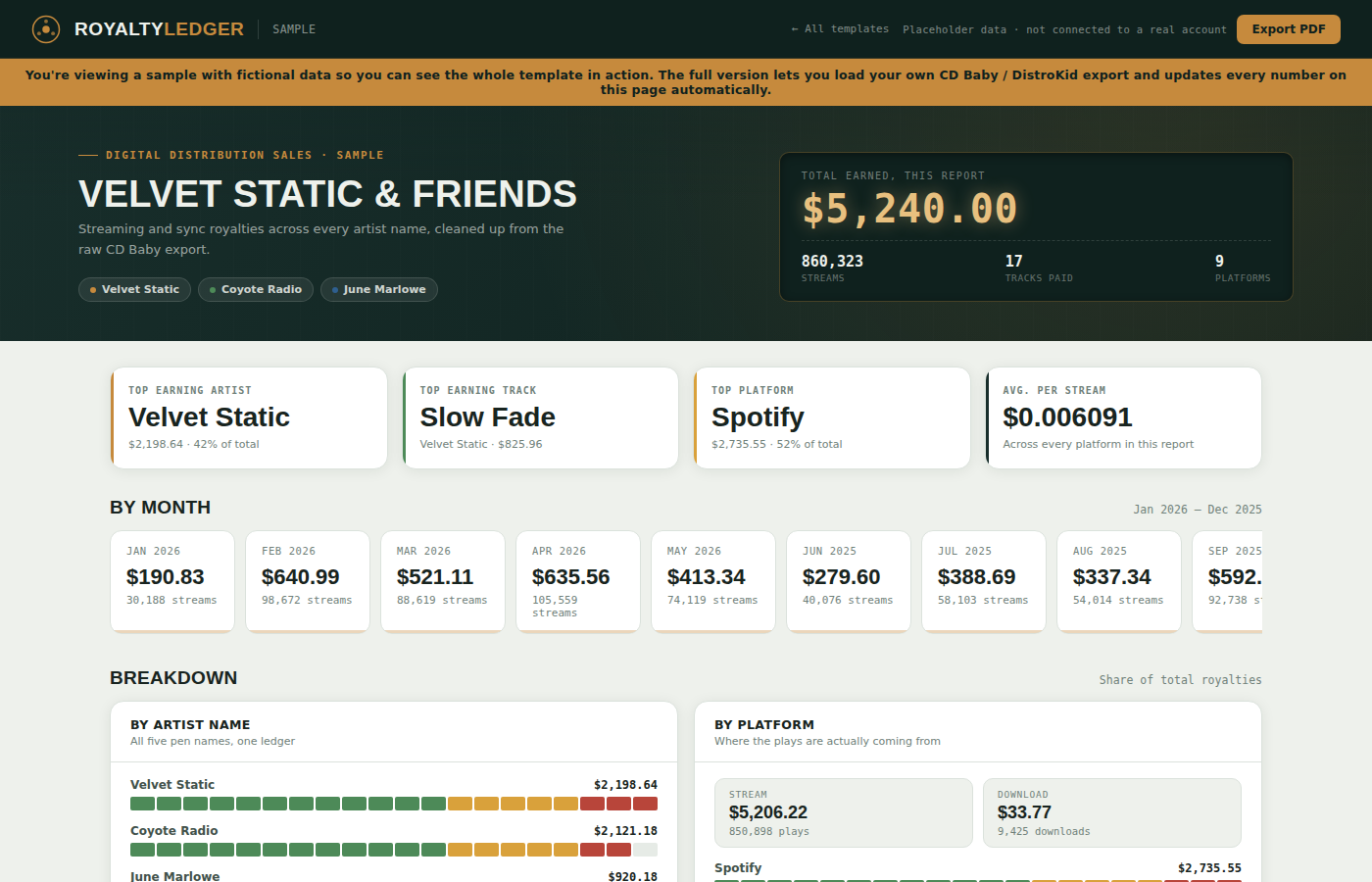Click the VELVET STATIC & FRIENDS title

(327, 194)
